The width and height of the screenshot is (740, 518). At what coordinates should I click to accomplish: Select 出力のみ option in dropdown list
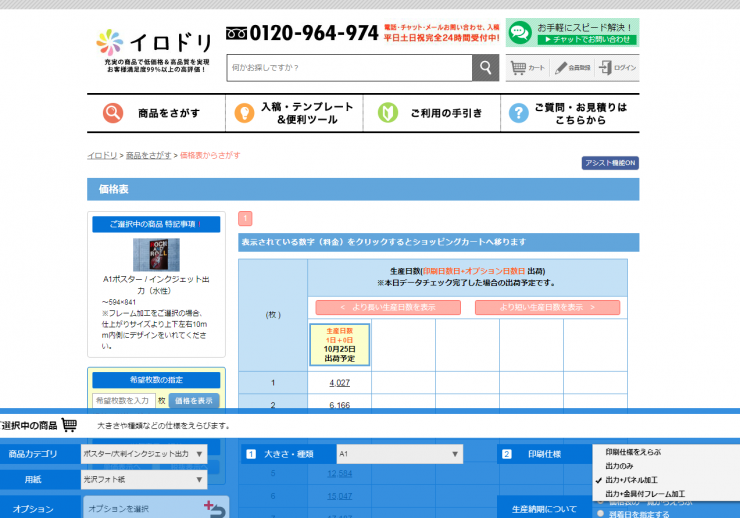619,466
